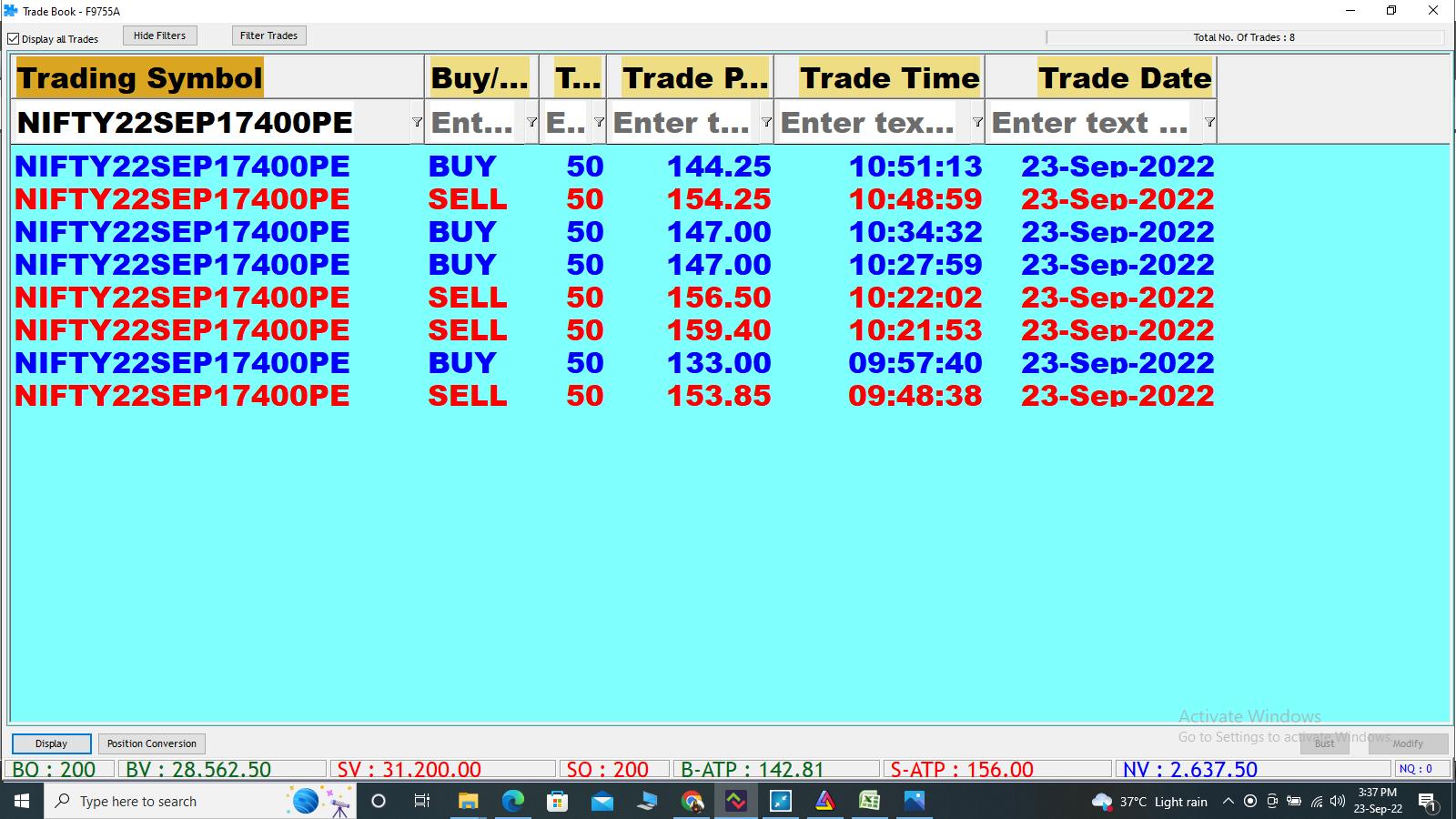Open filter dropdown for Buy/Sell column
1456x819 pixels.
tap(531, 122)
